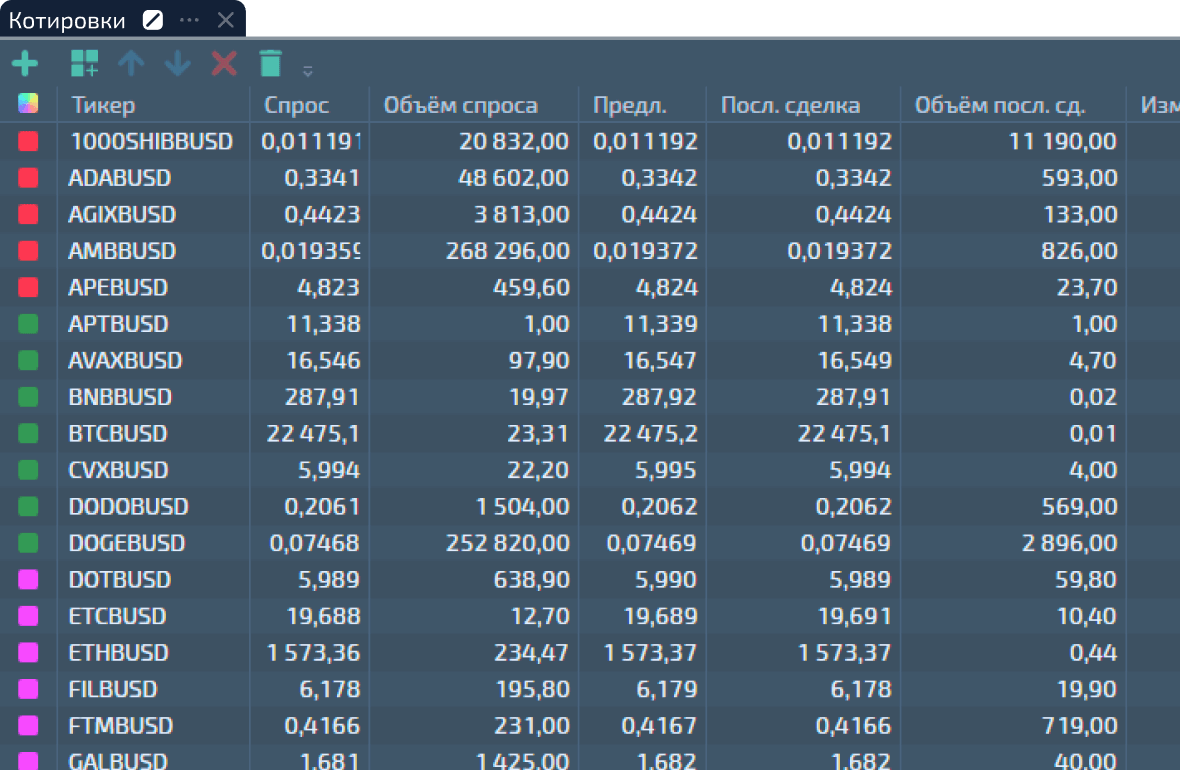Sort by the Тикер column header

coord(104,105)
